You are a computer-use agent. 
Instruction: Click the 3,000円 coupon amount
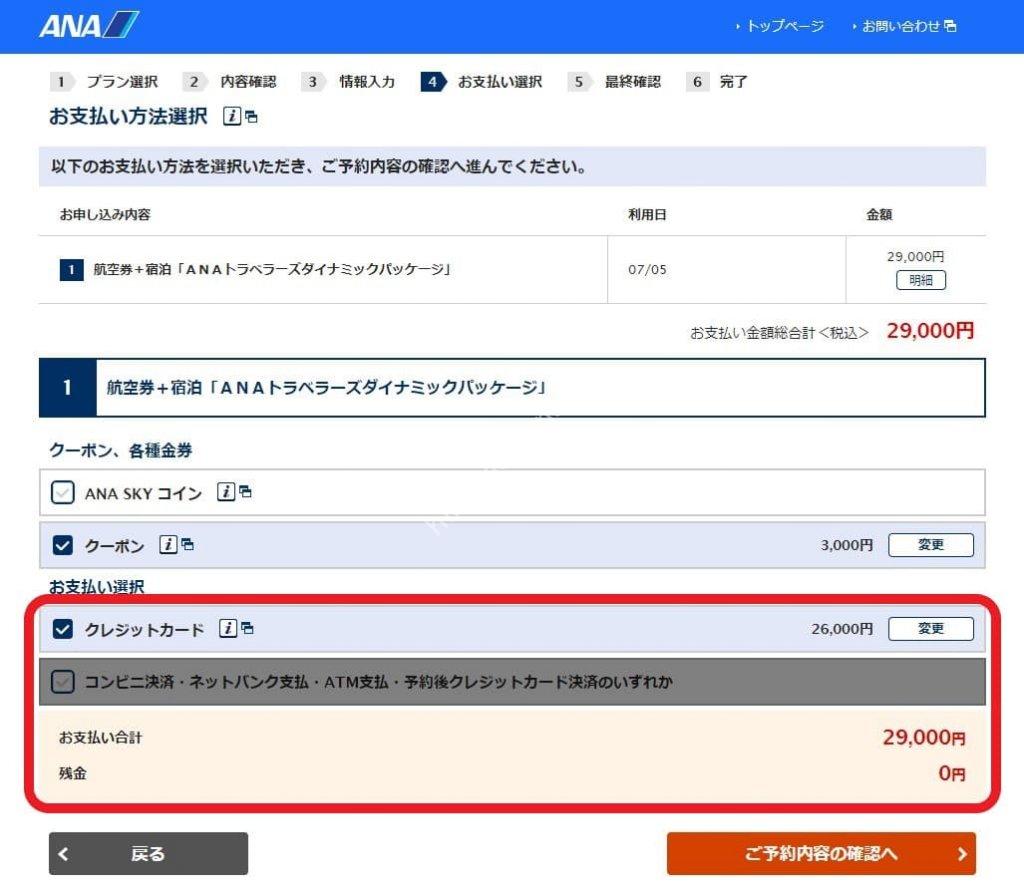(846, 545)
